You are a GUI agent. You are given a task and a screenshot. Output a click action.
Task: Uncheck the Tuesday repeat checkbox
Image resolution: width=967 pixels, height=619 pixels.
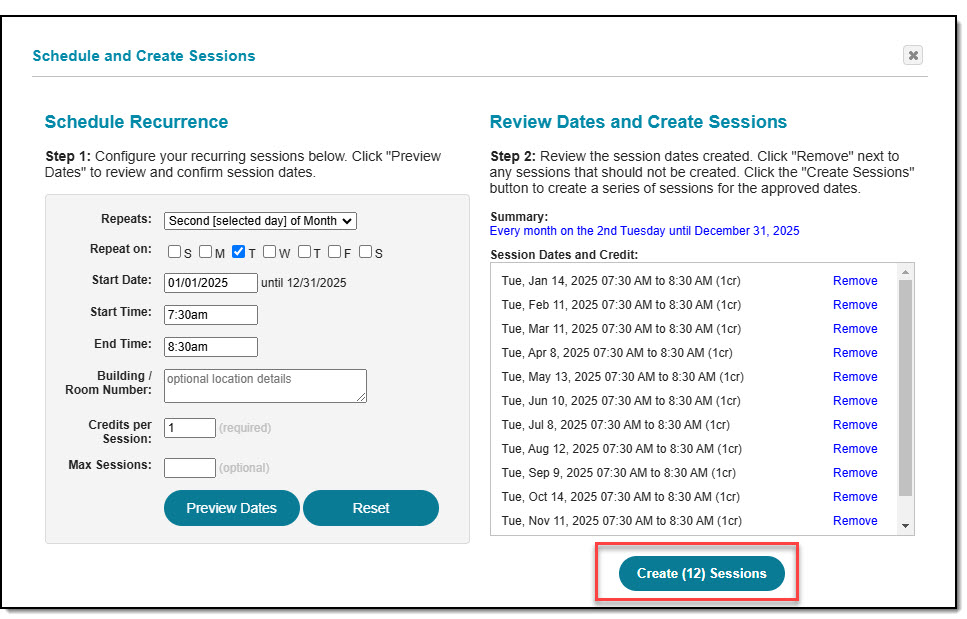239,252
